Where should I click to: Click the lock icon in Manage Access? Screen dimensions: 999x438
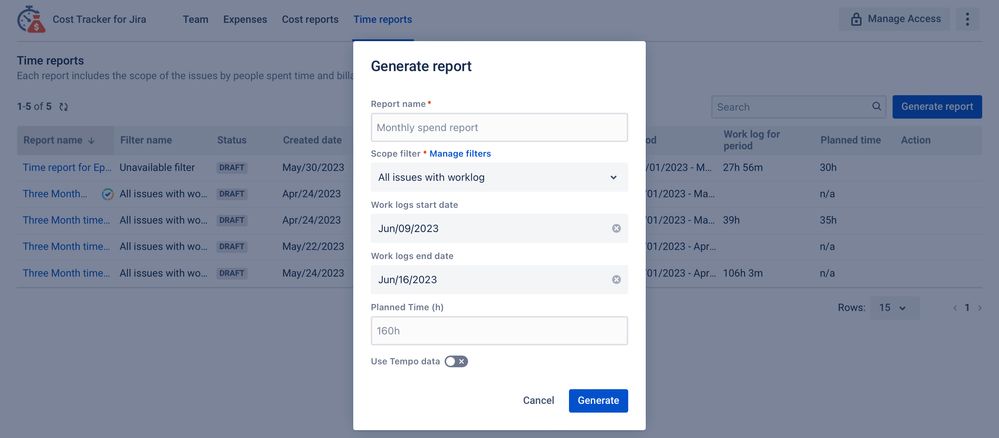click(856, 19)
